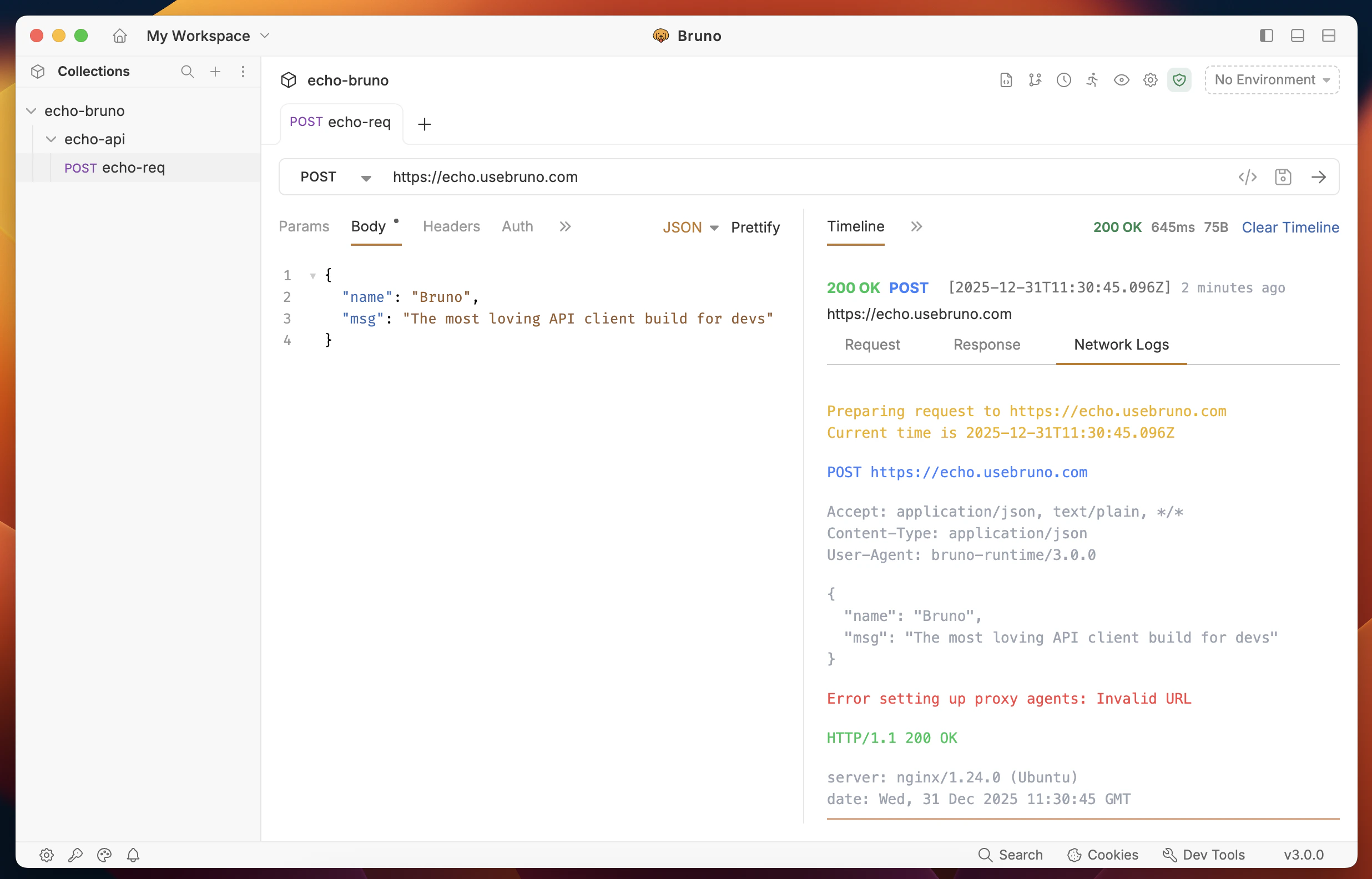
Task: Toggle the green shield safe mode icon
Action: [1179, 80]
